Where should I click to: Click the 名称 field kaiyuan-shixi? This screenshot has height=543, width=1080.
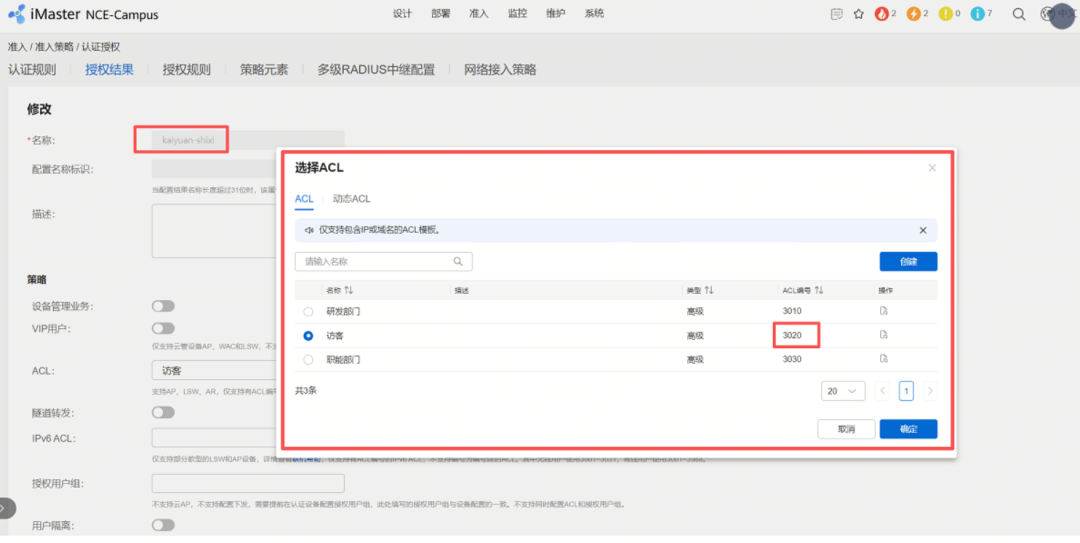(248, 140)
